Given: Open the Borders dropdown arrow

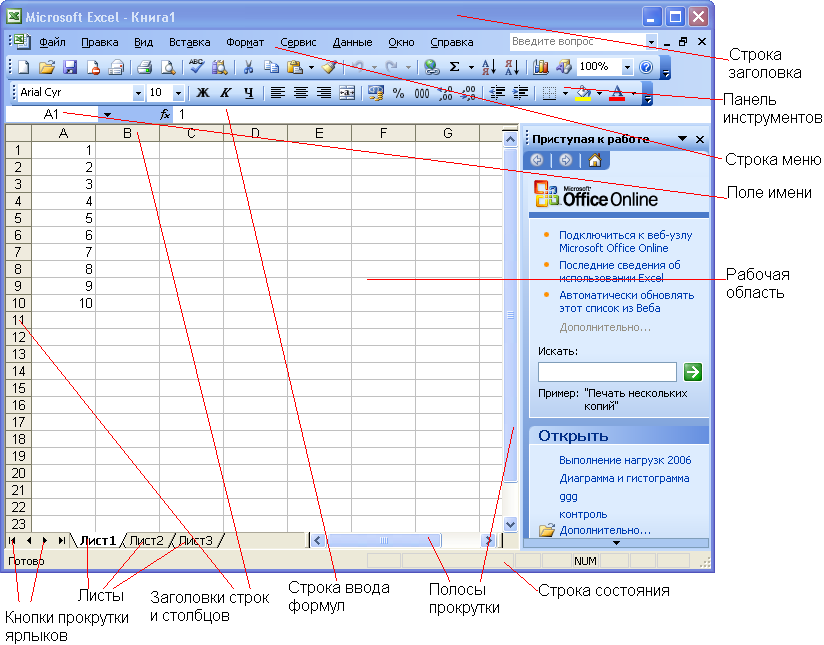Looking at the screenshot, I should pos(565,94).
